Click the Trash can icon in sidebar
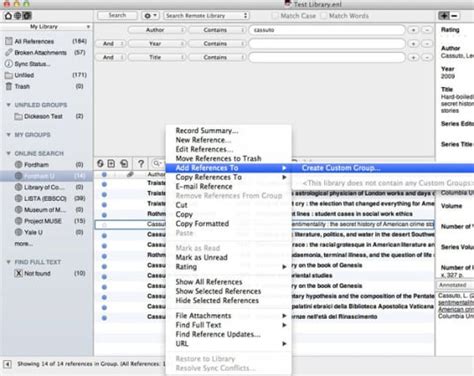 coord(9,86)
